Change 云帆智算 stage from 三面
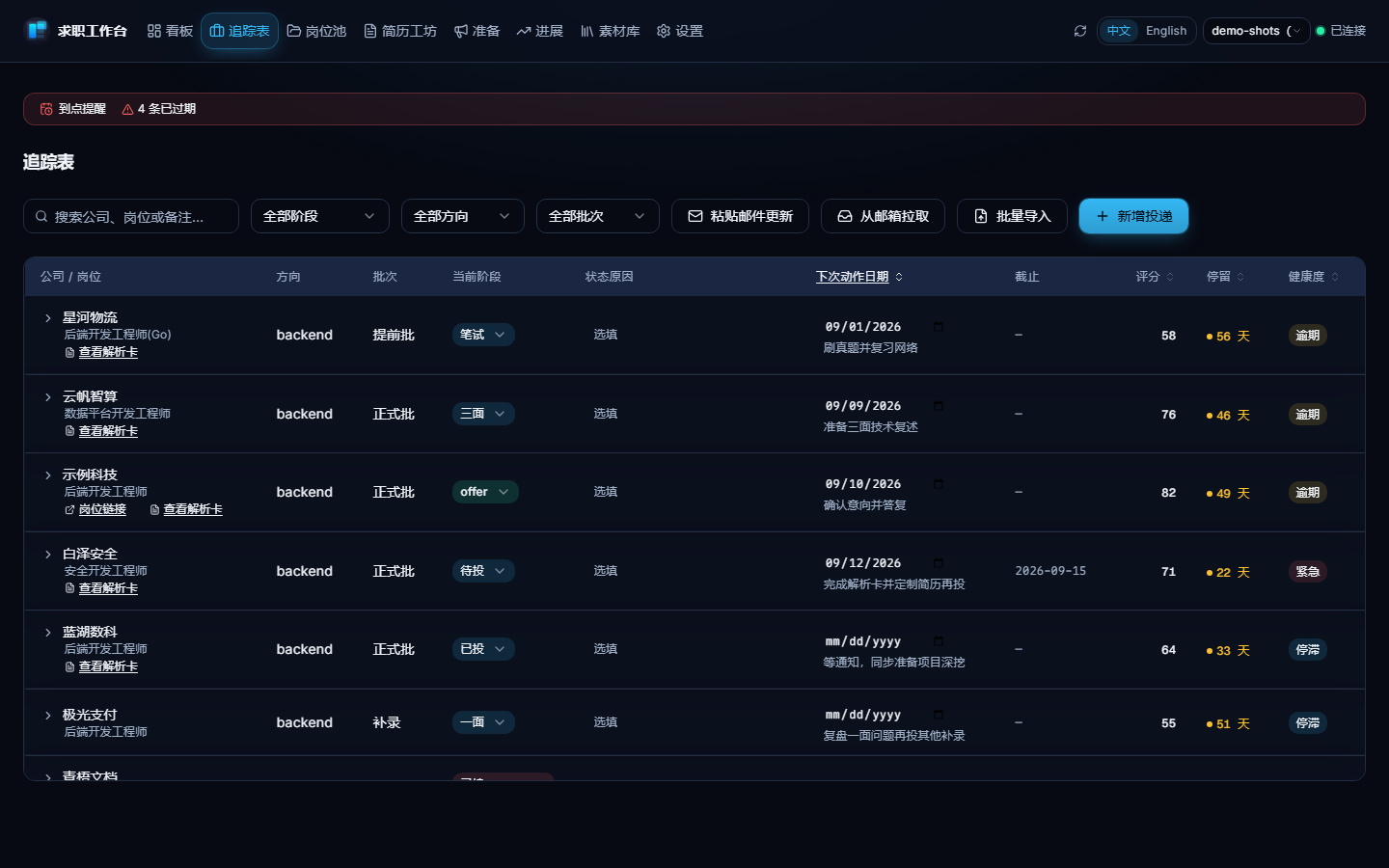 483,414
